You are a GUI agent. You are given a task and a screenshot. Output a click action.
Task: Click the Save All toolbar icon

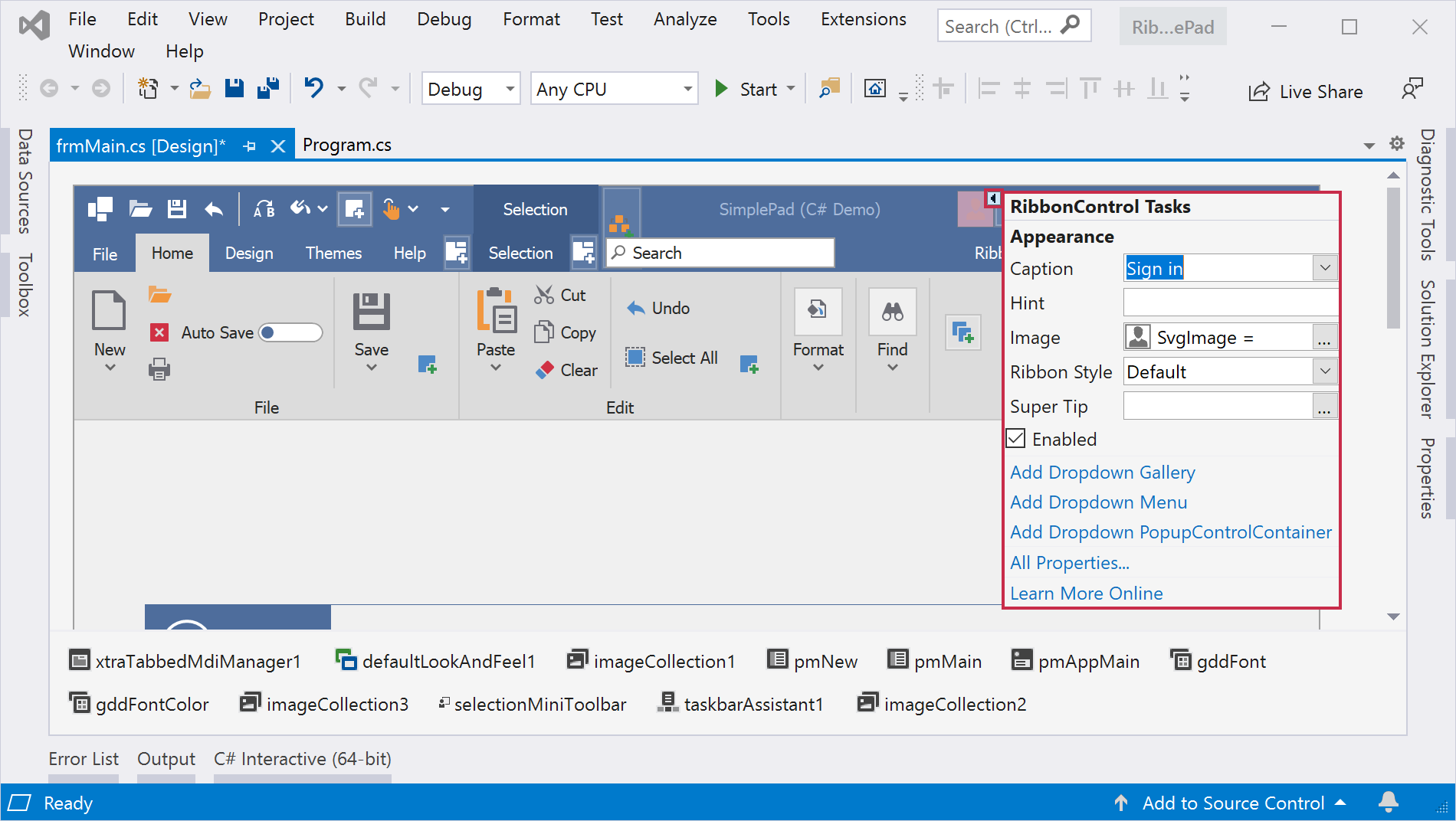point(268,89)
